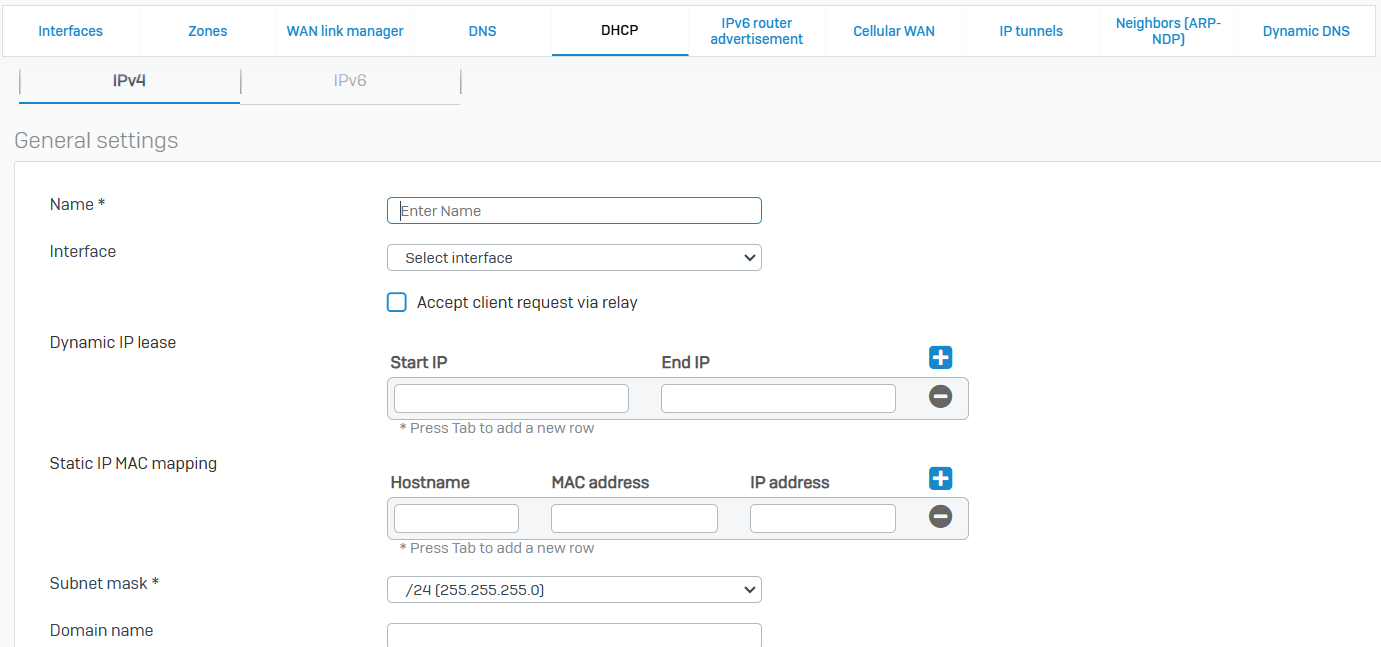Focus the Start IP field

(511, 398)
